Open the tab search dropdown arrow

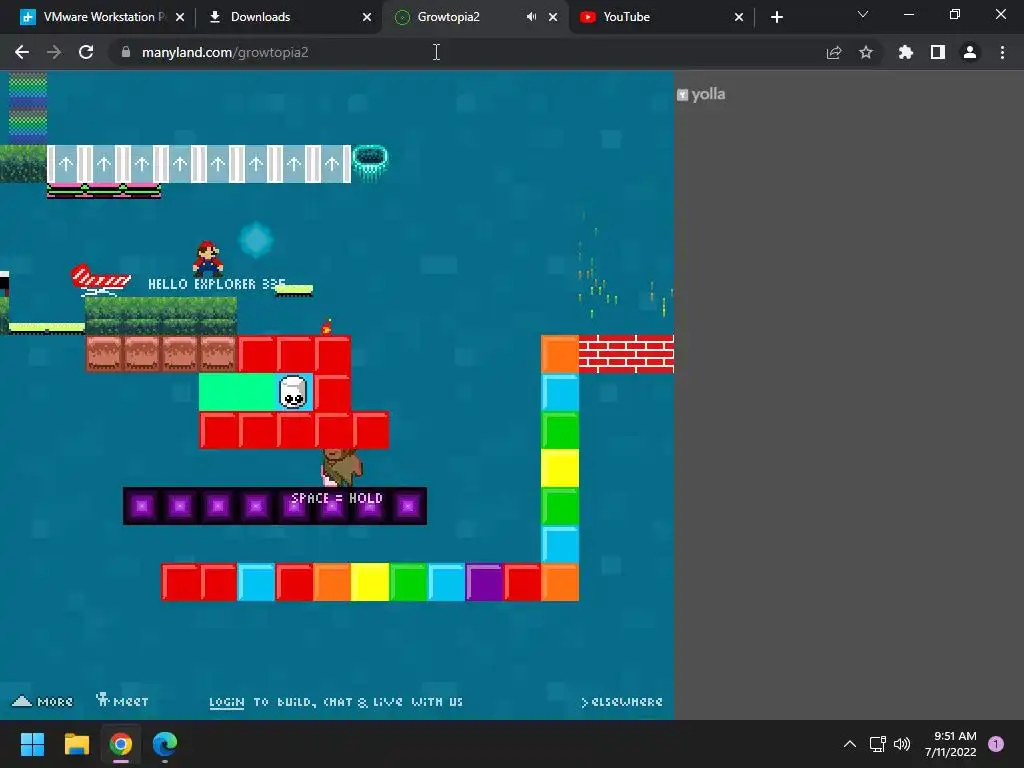[863, 14]
